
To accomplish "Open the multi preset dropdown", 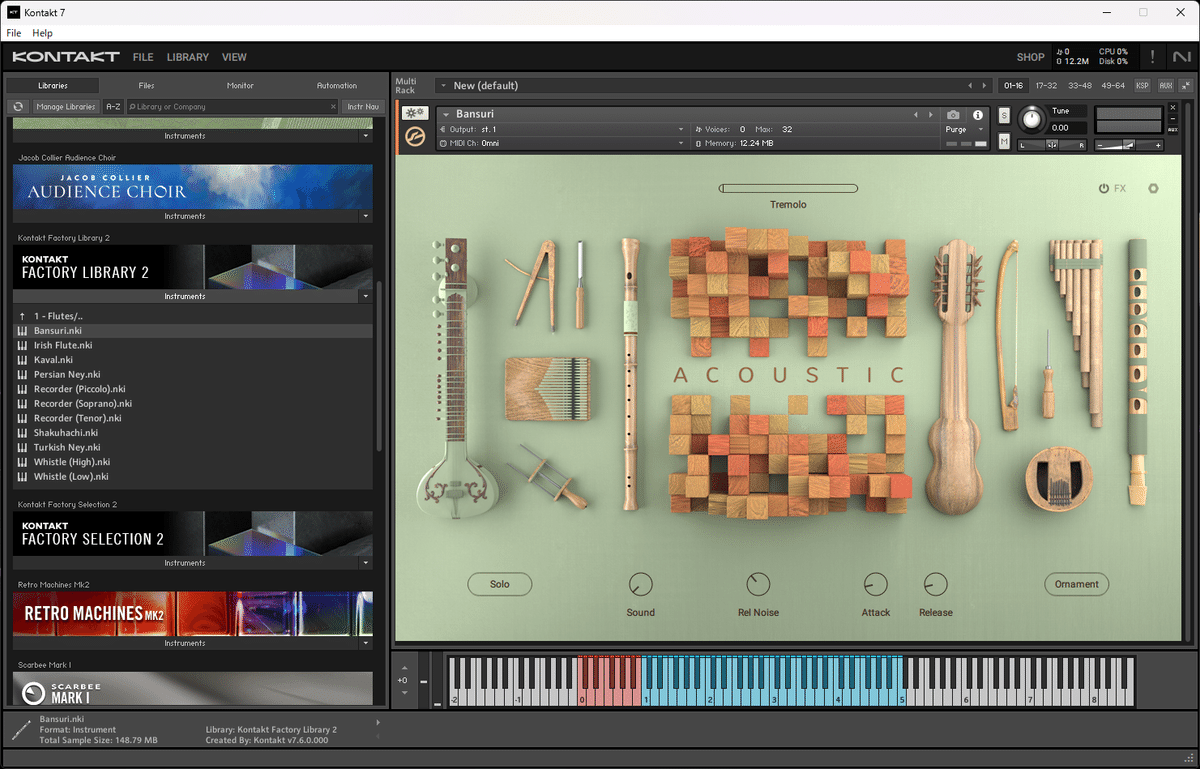I will (445, 86).
